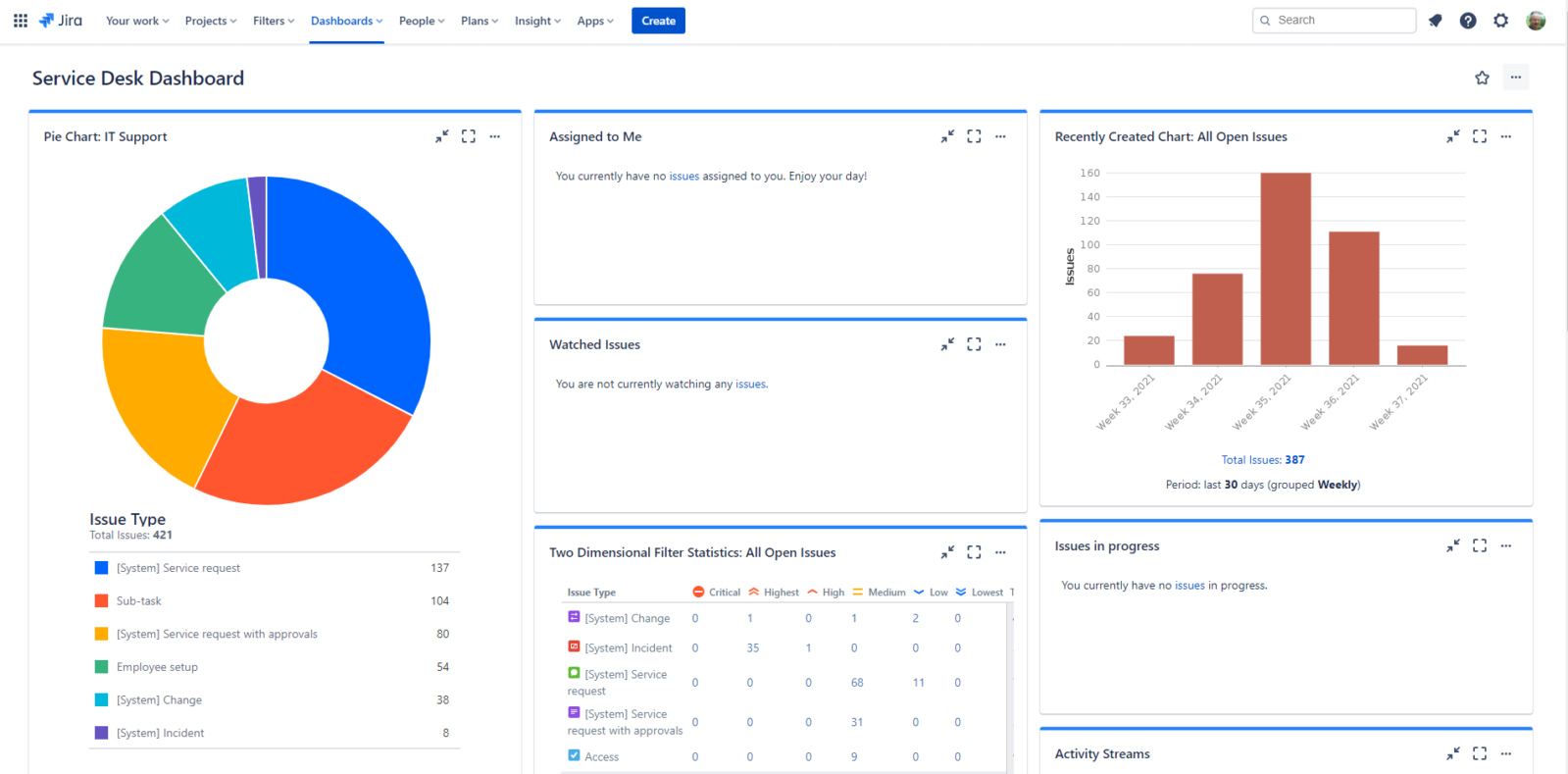Open the Dashboards menu
Screen dimensions: 1568x774
[346, 21]
